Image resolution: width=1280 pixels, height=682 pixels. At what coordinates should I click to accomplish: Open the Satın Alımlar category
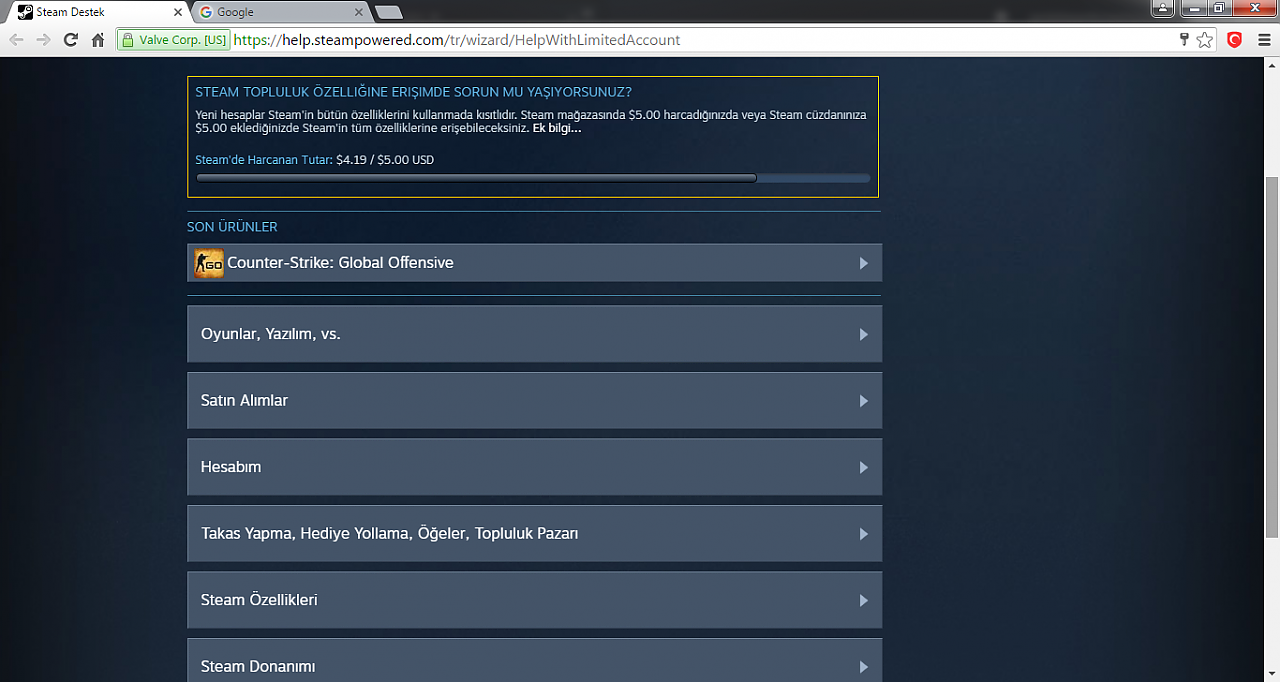[534, 400]
